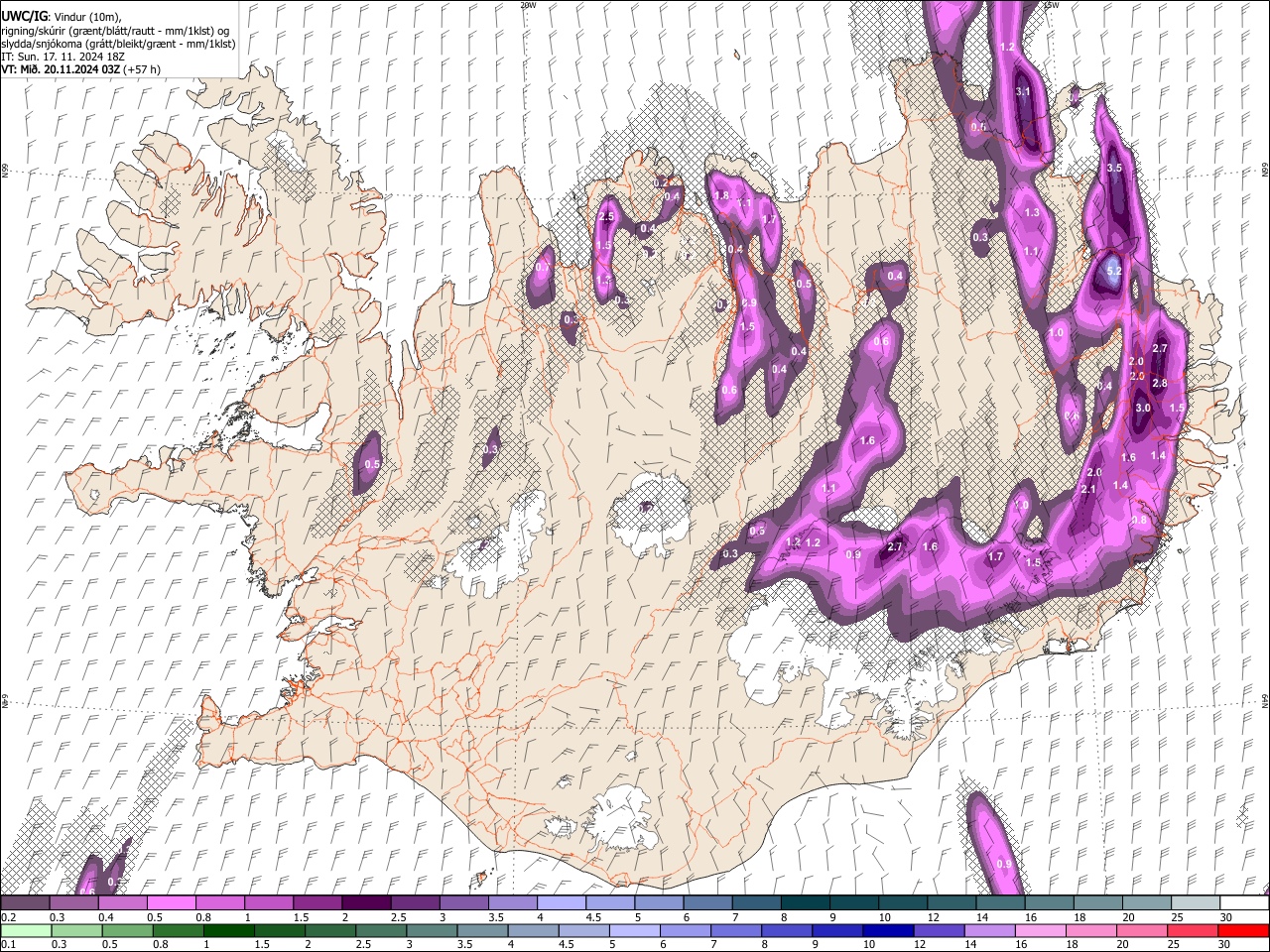Image resolution: width=1270 pixels, height=952 pixels.
Task: Select the 12 teal swatch in upper legend row
Action: click(x=952, y=903)
